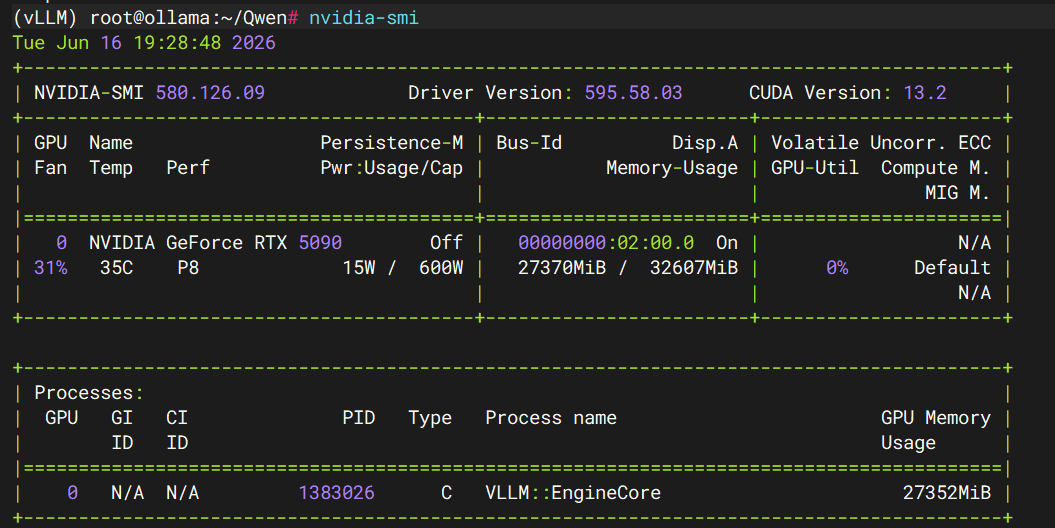The width and height of the screenshot is (1055, 528).
Task: Click the Memory-Usage header text
Action: 671,168
